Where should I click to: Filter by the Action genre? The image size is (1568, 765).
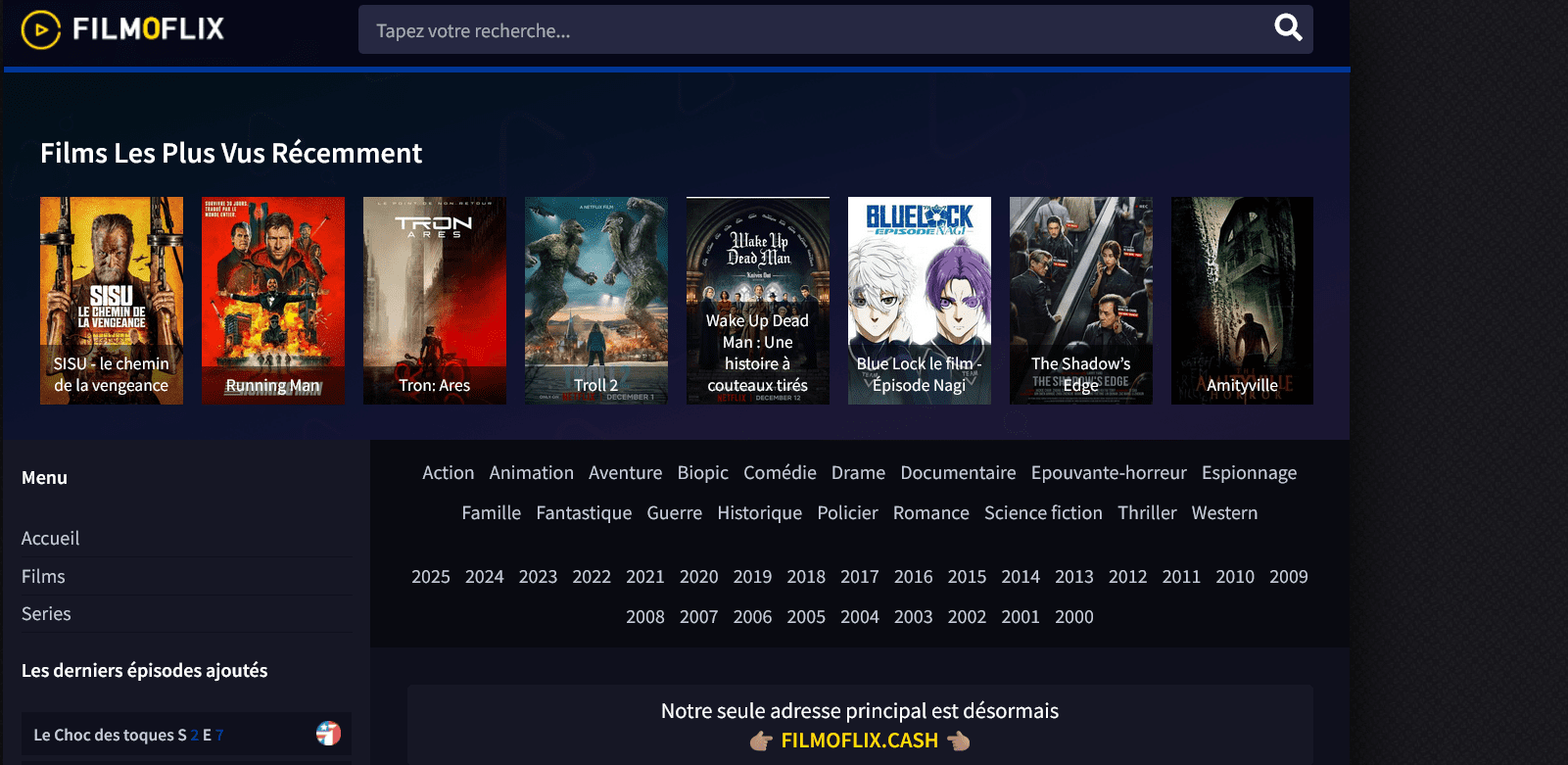448,473
